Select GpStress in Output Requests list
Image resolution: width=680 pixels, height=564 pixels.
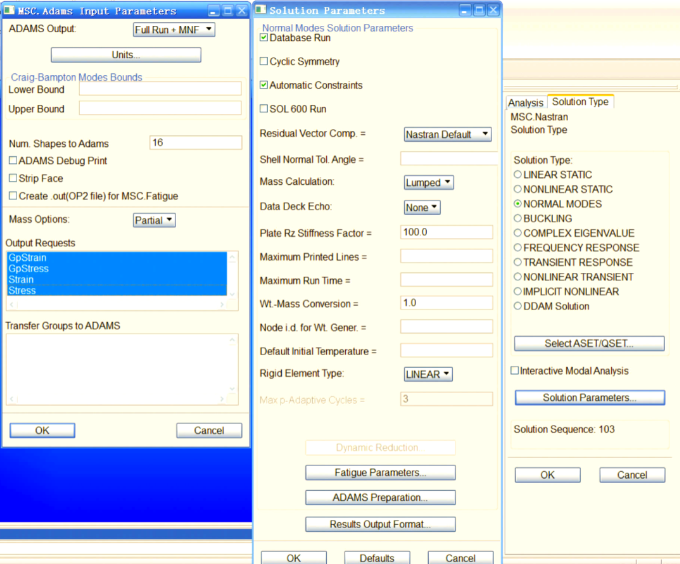pyautogui.click(x=117, y=268)
